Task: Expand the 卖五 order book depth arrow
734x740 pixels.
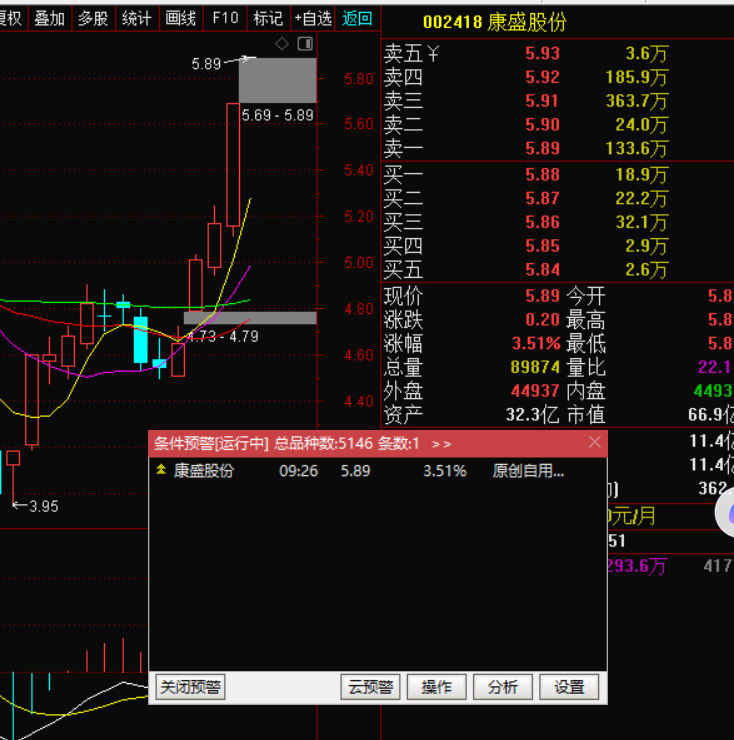Action: click(432, 54)
